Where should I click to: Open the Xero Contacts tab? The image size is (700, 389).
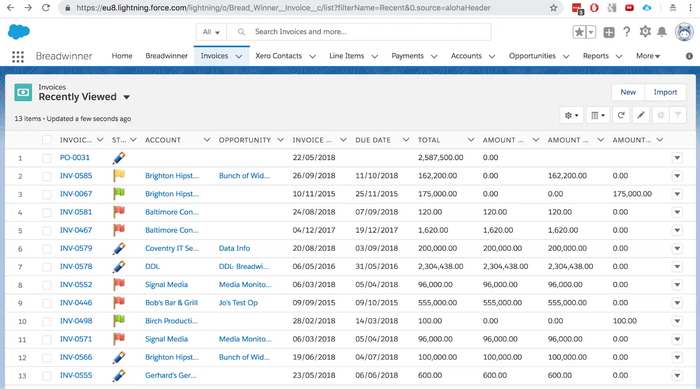click(279, 56)
